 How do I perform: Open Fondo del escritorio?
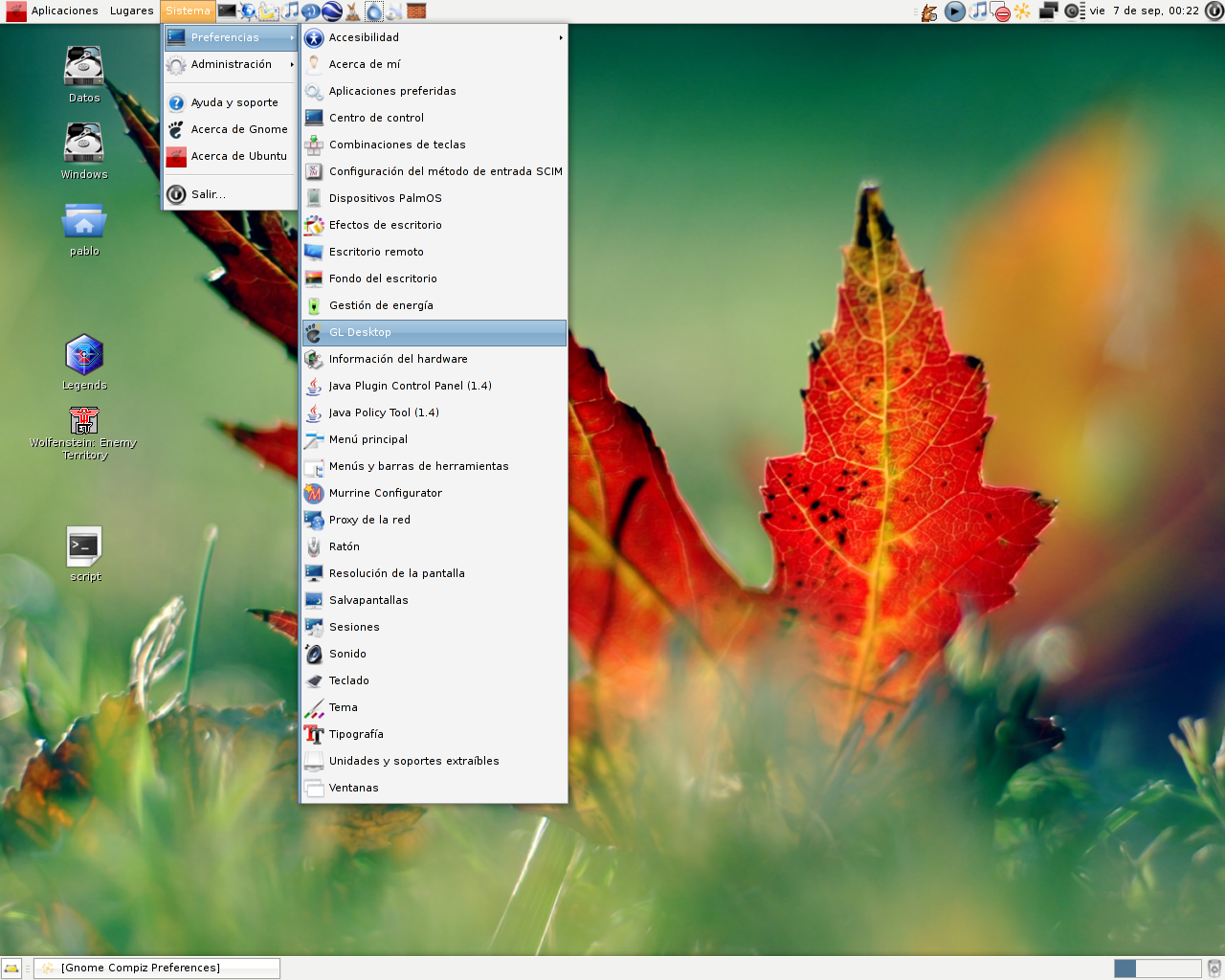434,278
